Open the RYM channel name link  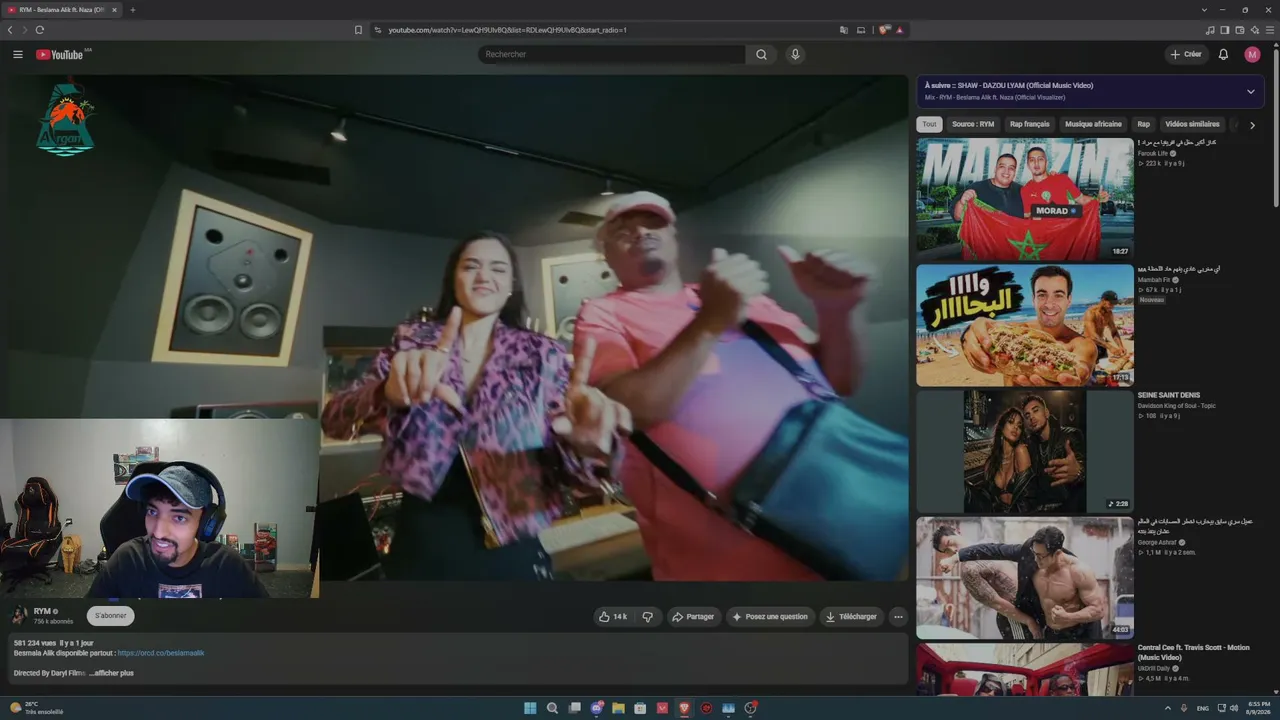coord(42,611)
